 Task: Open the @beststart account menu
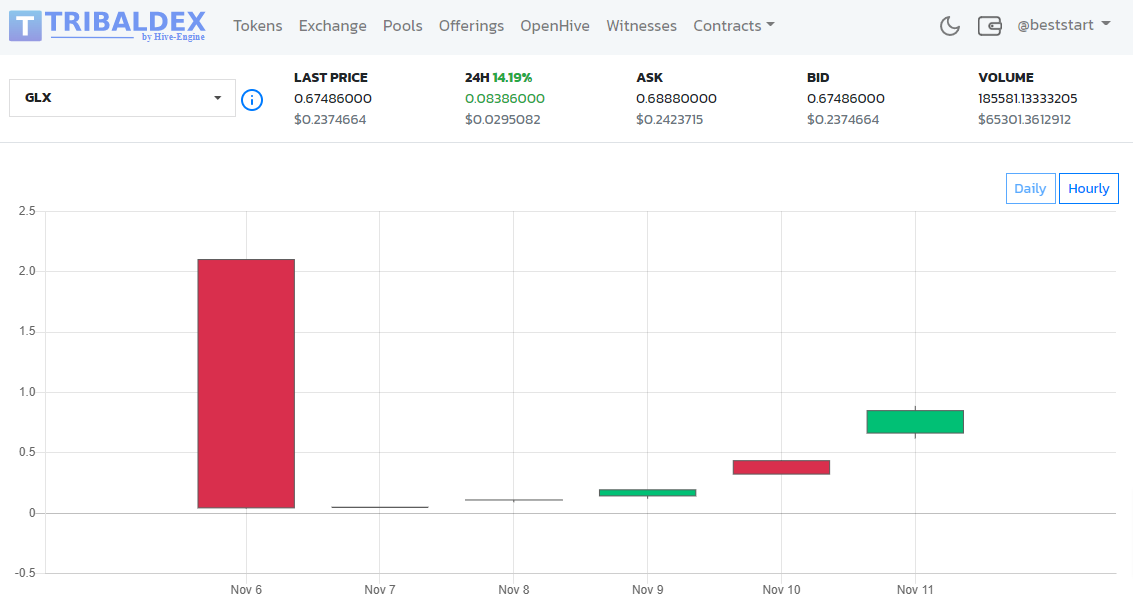[1063, 25]
